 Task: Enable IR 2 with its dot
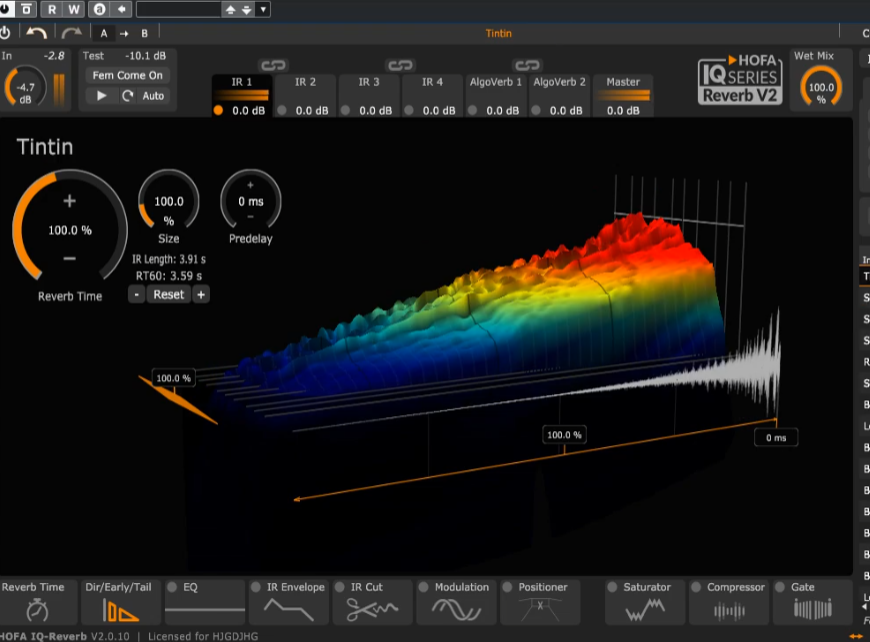click(282, 110)
